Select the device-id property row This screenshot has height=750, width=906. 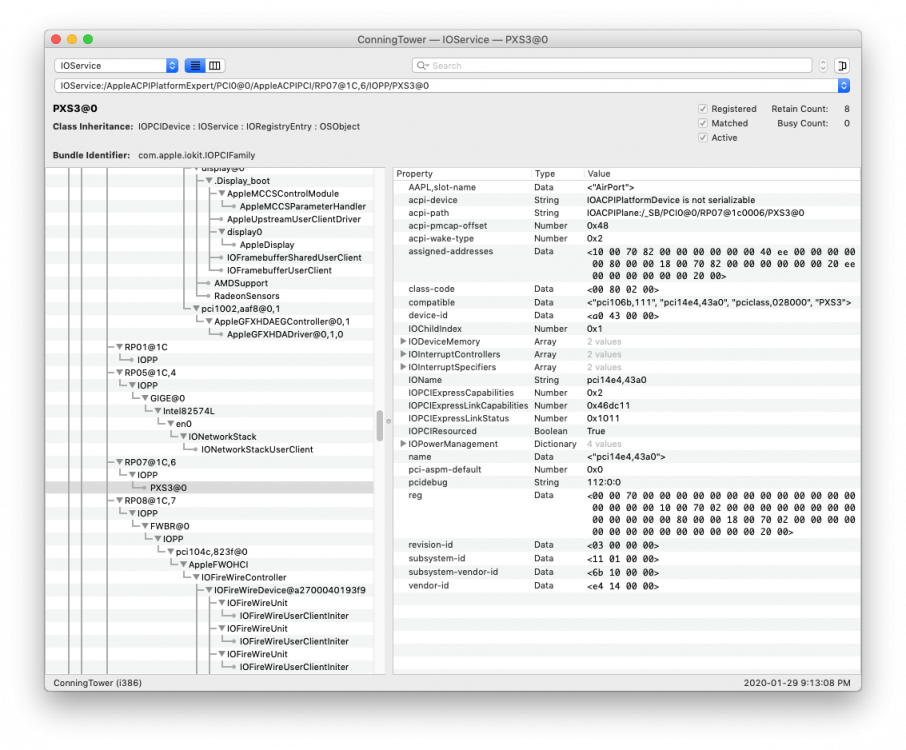pyautogui.click(x=626, y=315)
